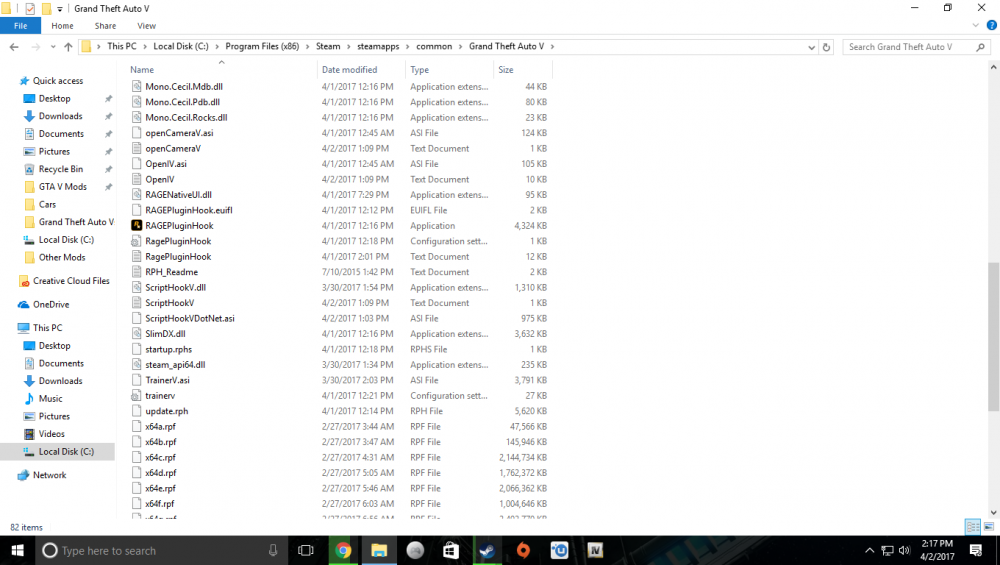Click the search magnifier icon
Screen dimensions: 1000x565
click(x=980, y=47)
